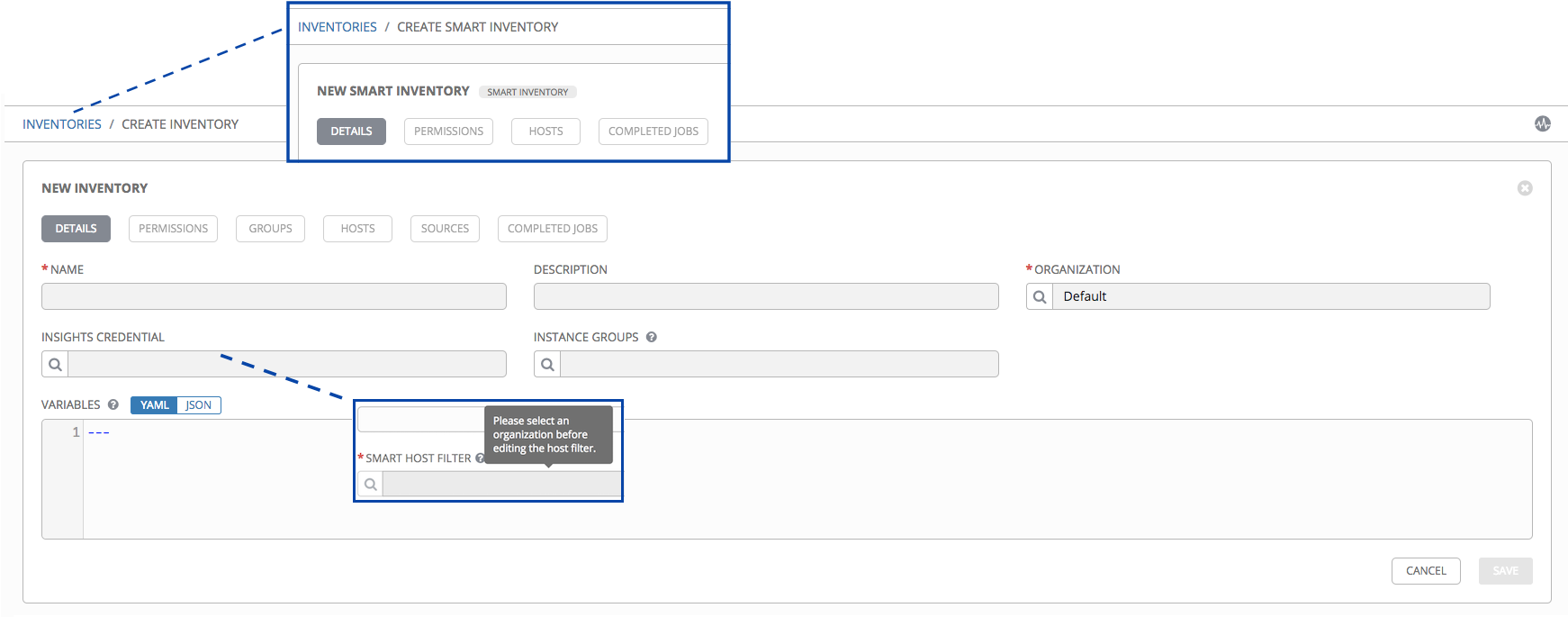Screen dimensions: 1568x617
Task: Click the CREATE INVENTORY breadcrumb text
Action: 180,124
